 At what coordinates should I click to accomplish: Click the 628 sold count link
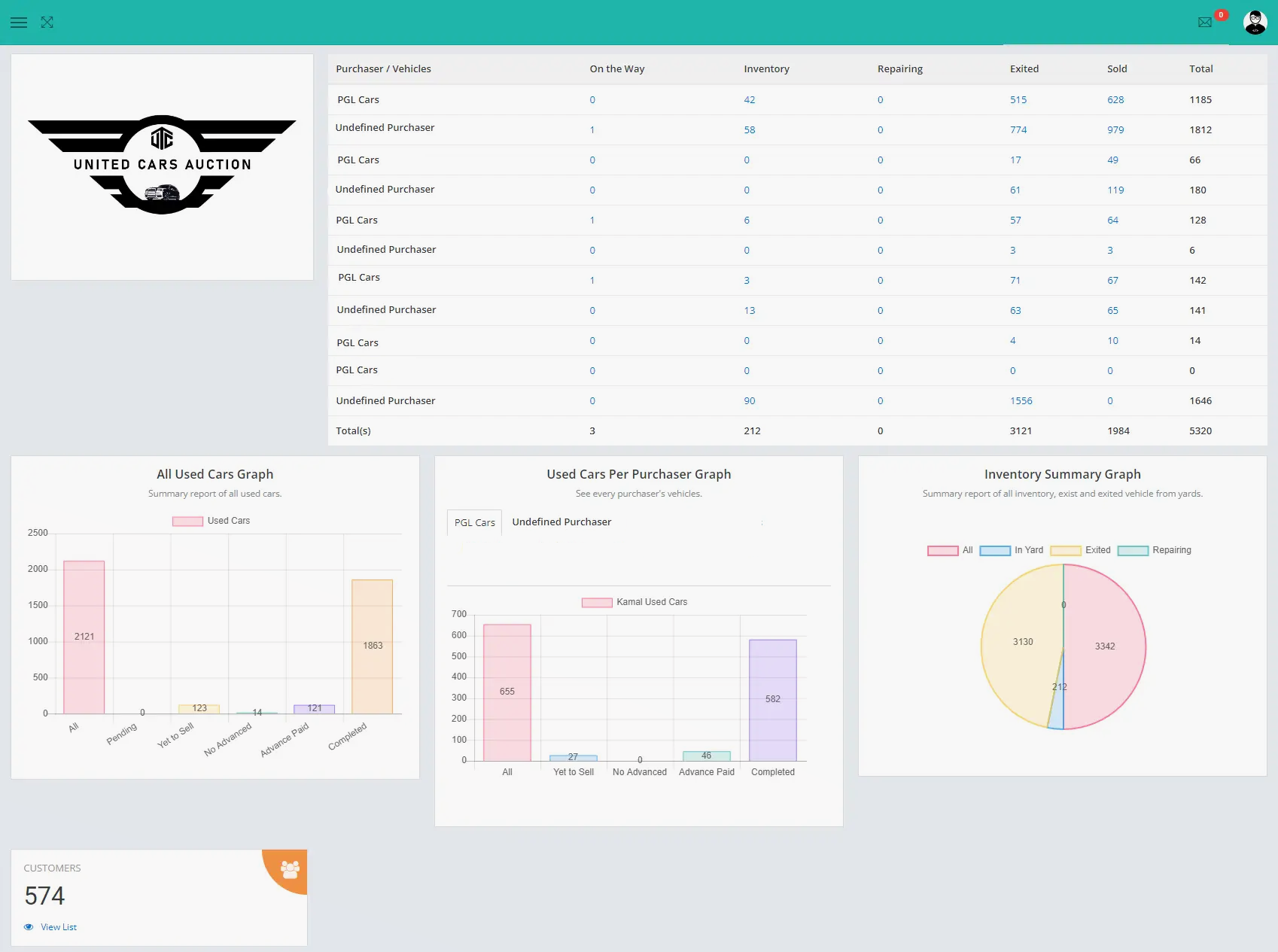click(1115, 100)
